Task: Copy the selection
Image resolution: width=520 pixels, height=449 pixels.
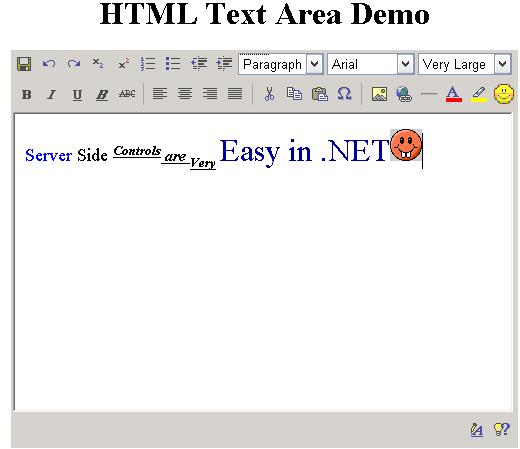Action: (x=294, y=94)
